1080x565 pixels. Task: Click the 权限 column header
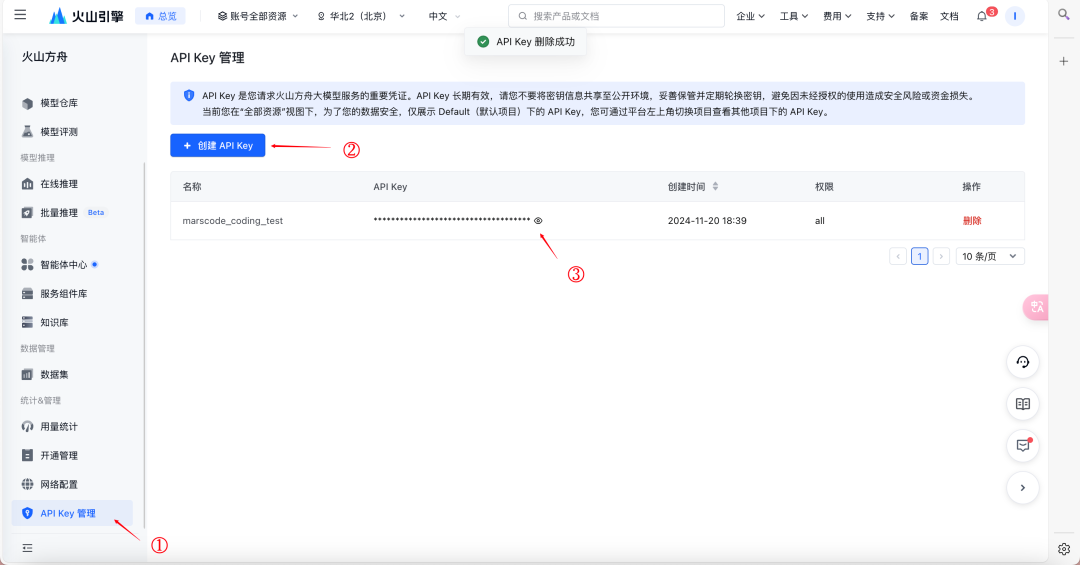(824, 187)
